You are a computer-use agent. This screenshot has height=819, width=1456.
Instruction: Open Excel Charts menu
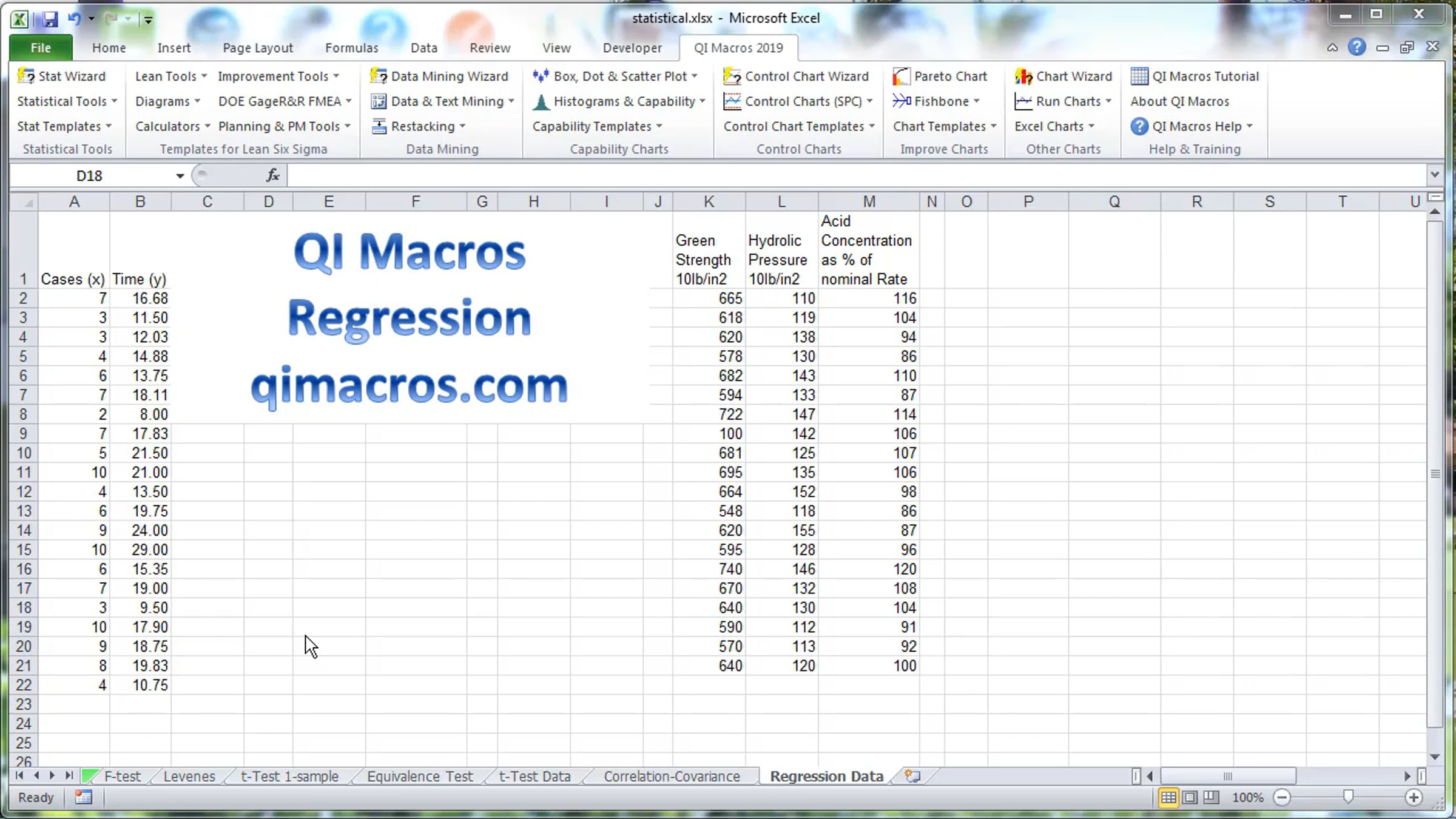1054,126
